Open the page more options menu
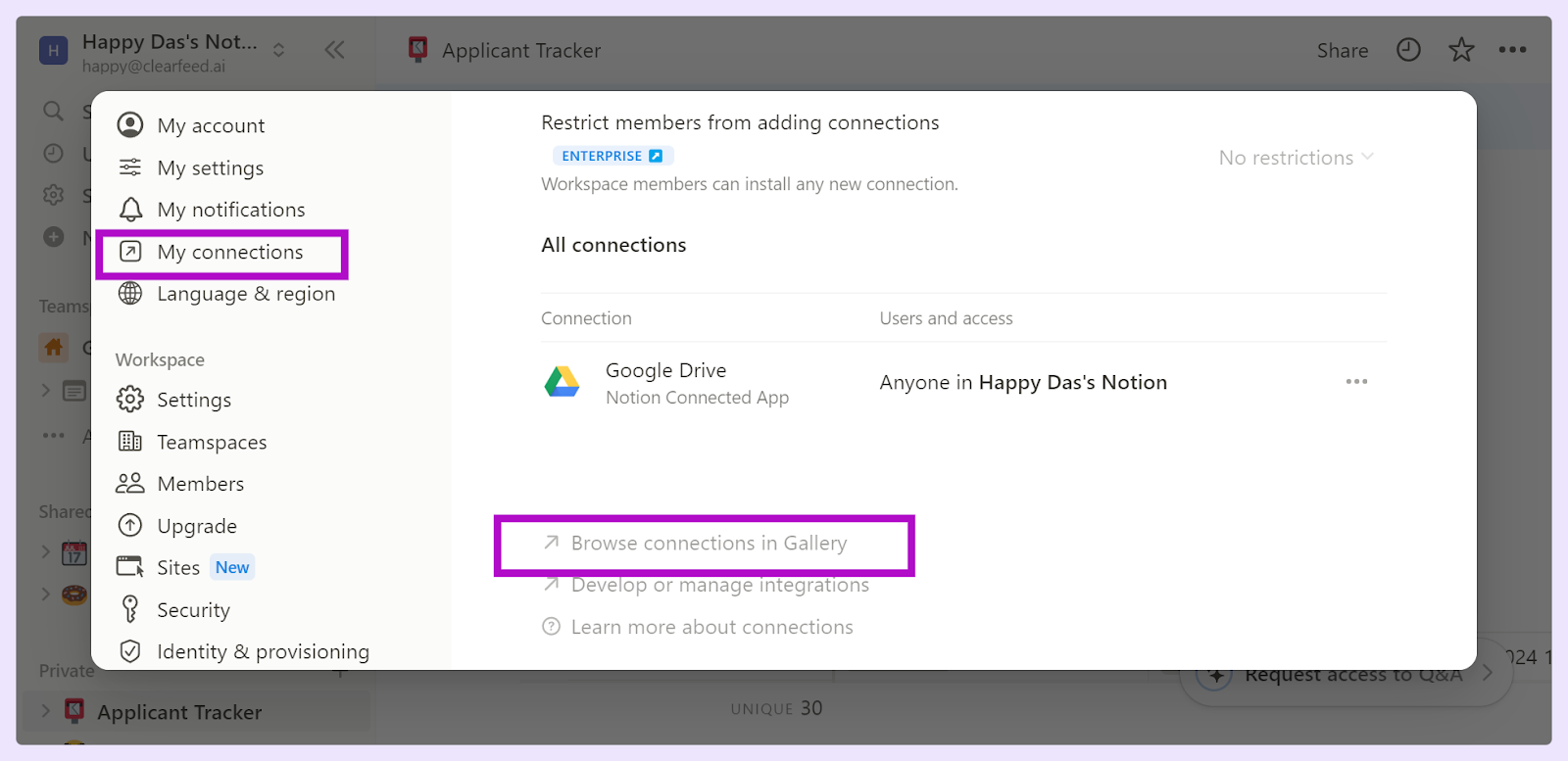Screen dimensions: 1568x761 [1512, 50]
